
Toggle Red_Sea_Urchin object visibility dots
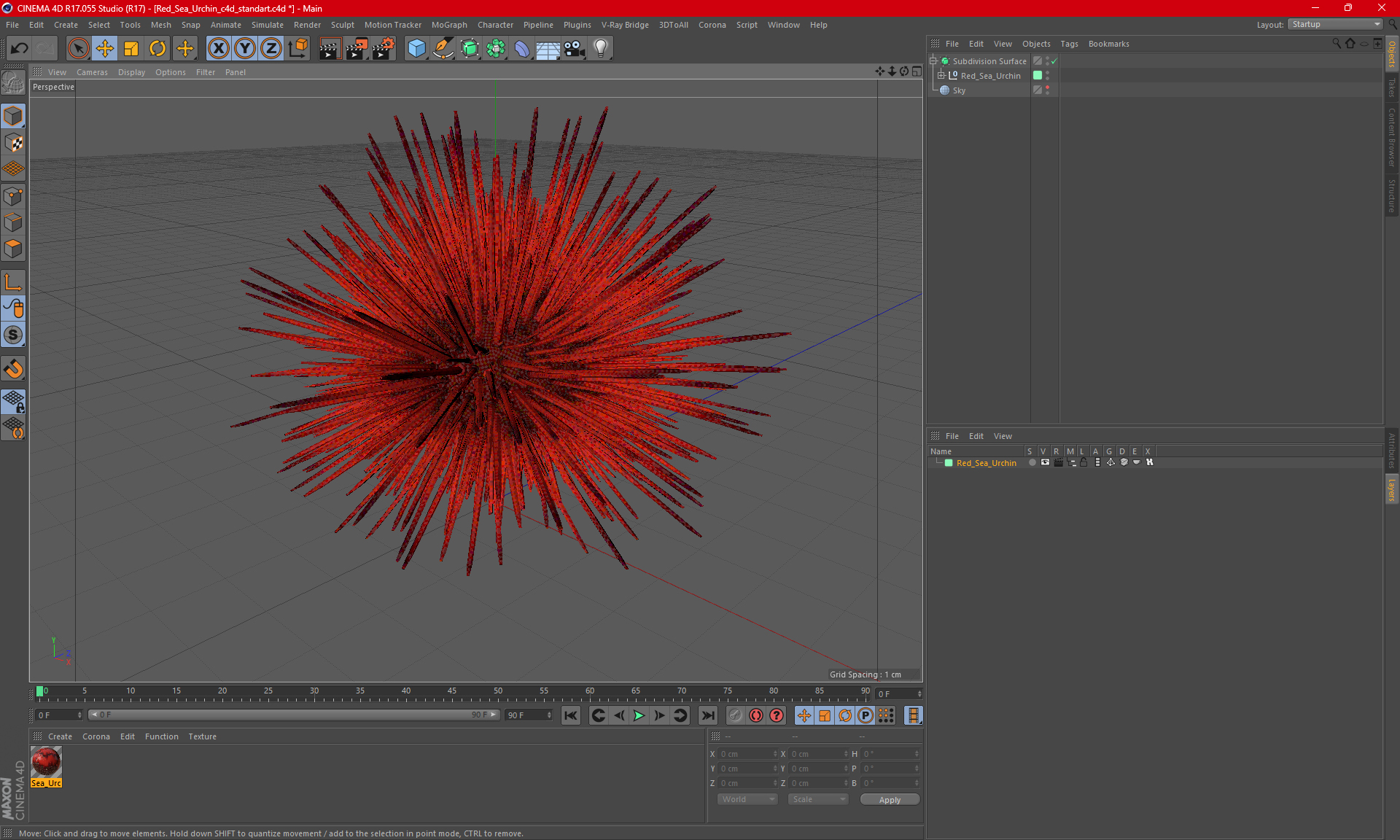pyautogui.click(x=1048, y=75)
